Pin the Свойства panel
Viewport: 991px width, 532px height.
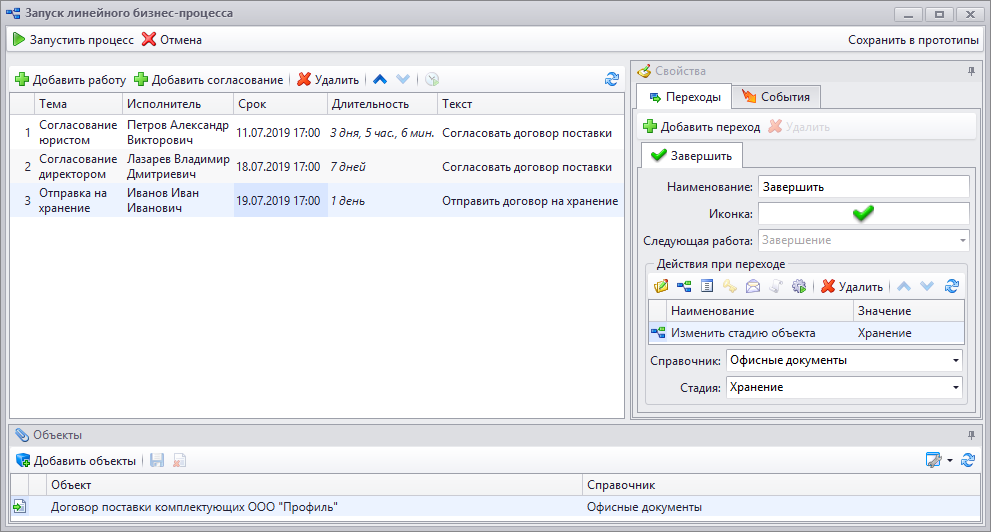click(x=971, y=72)
